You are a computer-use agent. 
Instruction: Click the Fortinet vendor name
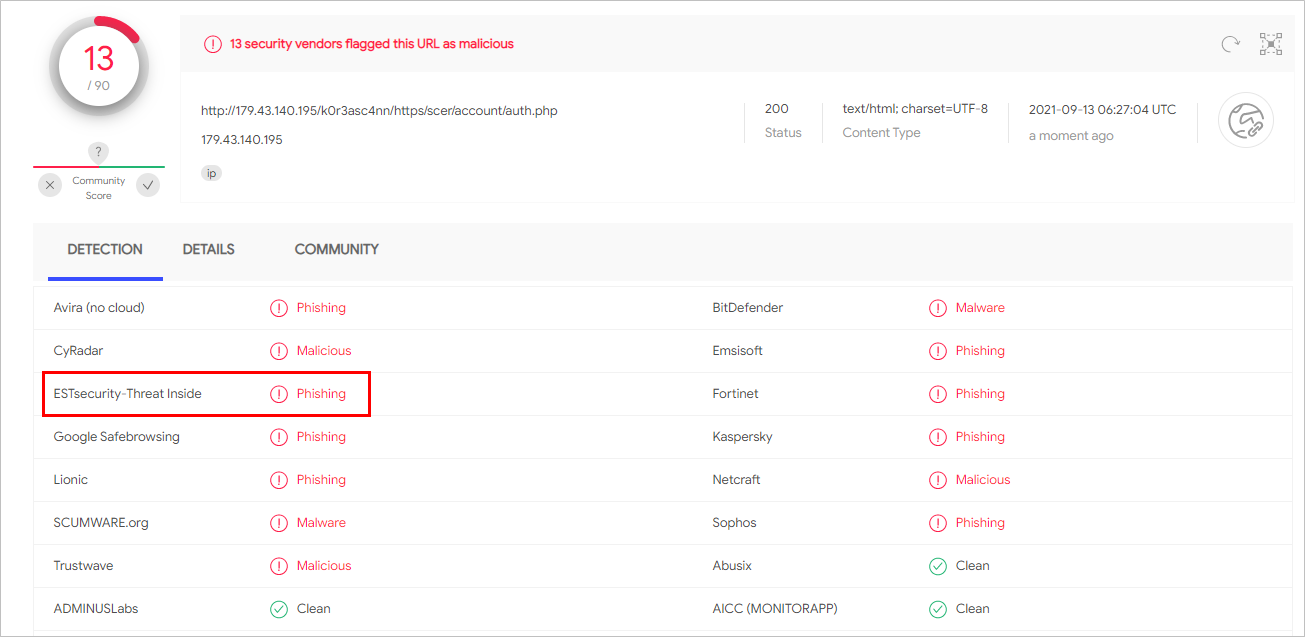(x=736, y=394)
